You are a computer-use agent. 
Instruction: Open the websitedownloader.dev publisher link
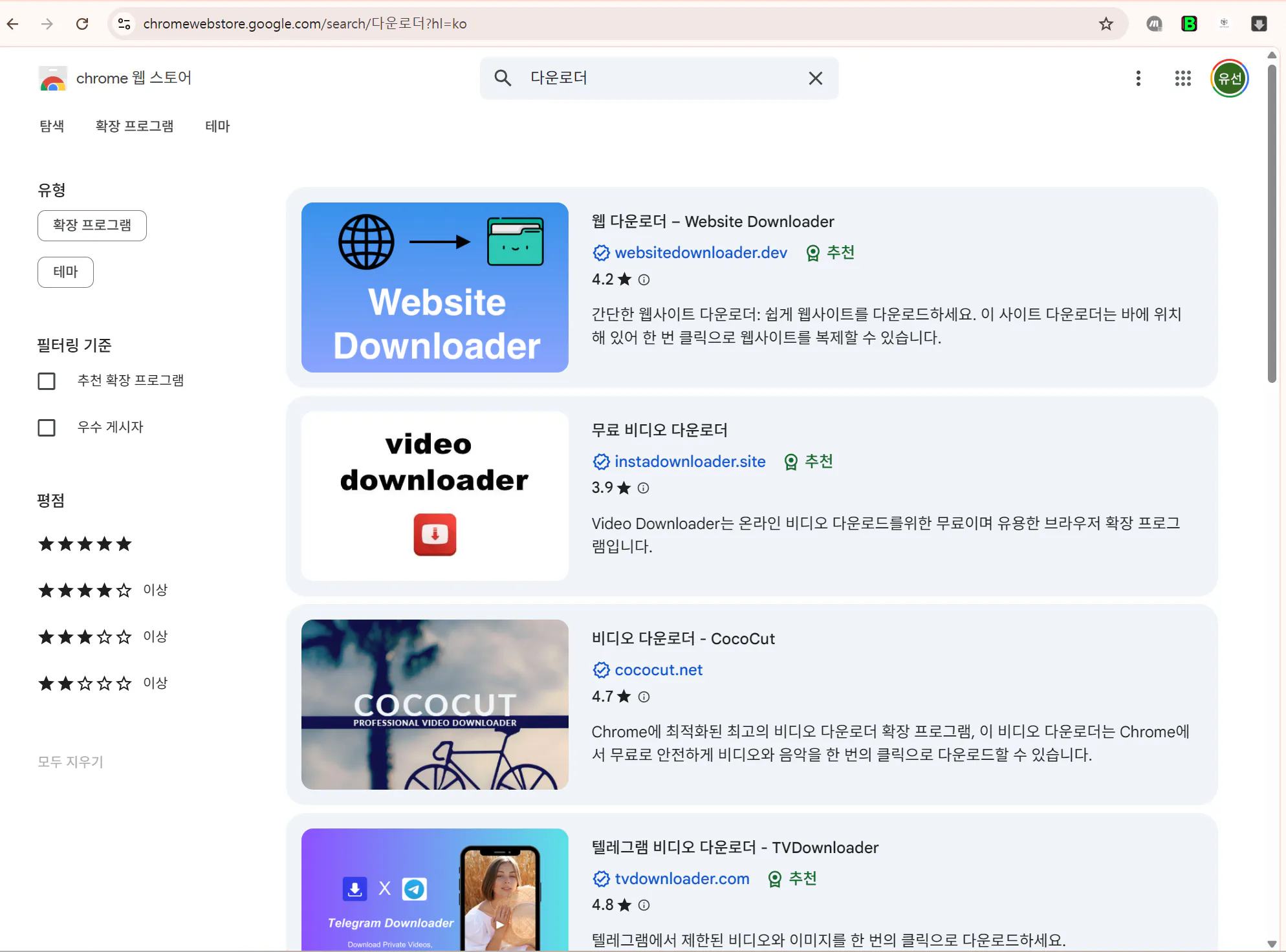tap(701, 253)
